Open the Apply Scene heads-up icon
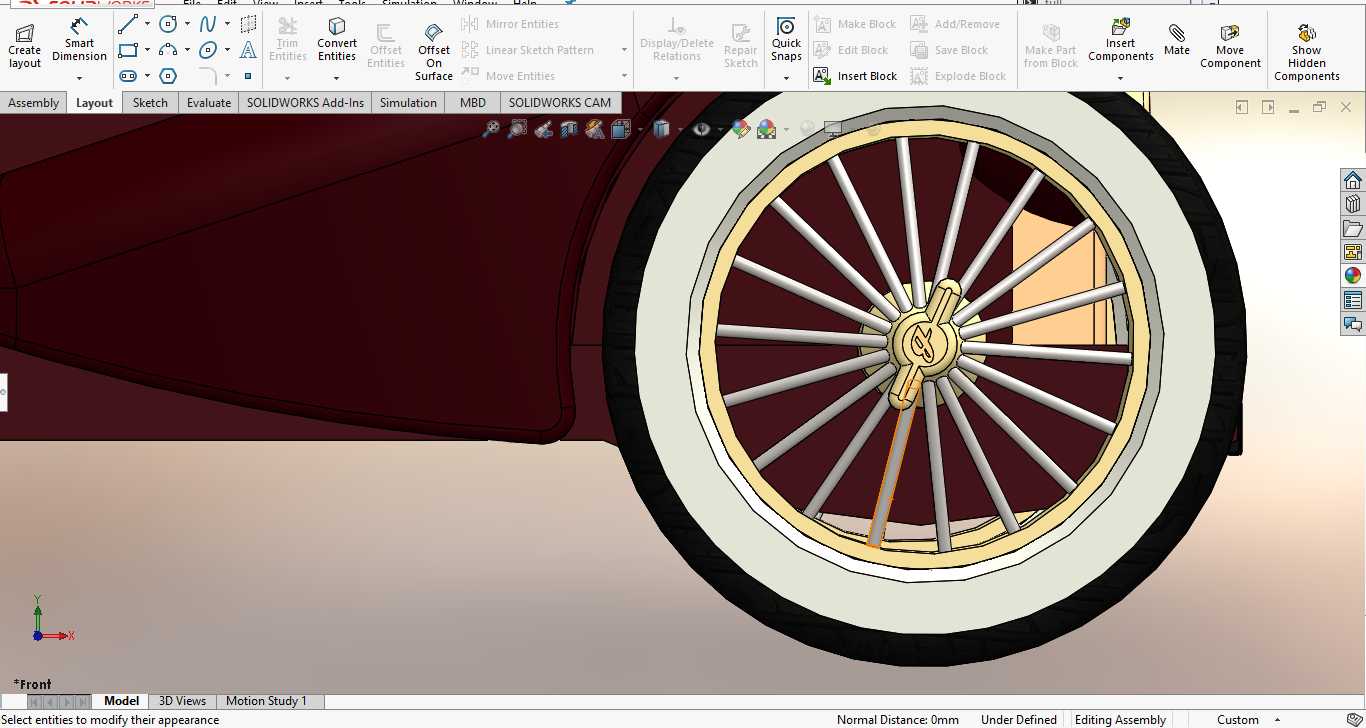1366x728 pixels. [767, 129]
